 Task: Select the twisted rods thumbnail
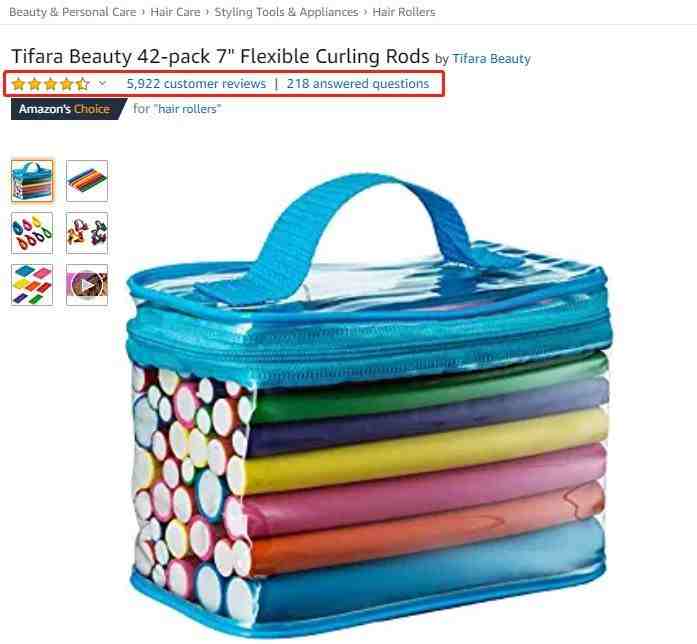[87, 233]
